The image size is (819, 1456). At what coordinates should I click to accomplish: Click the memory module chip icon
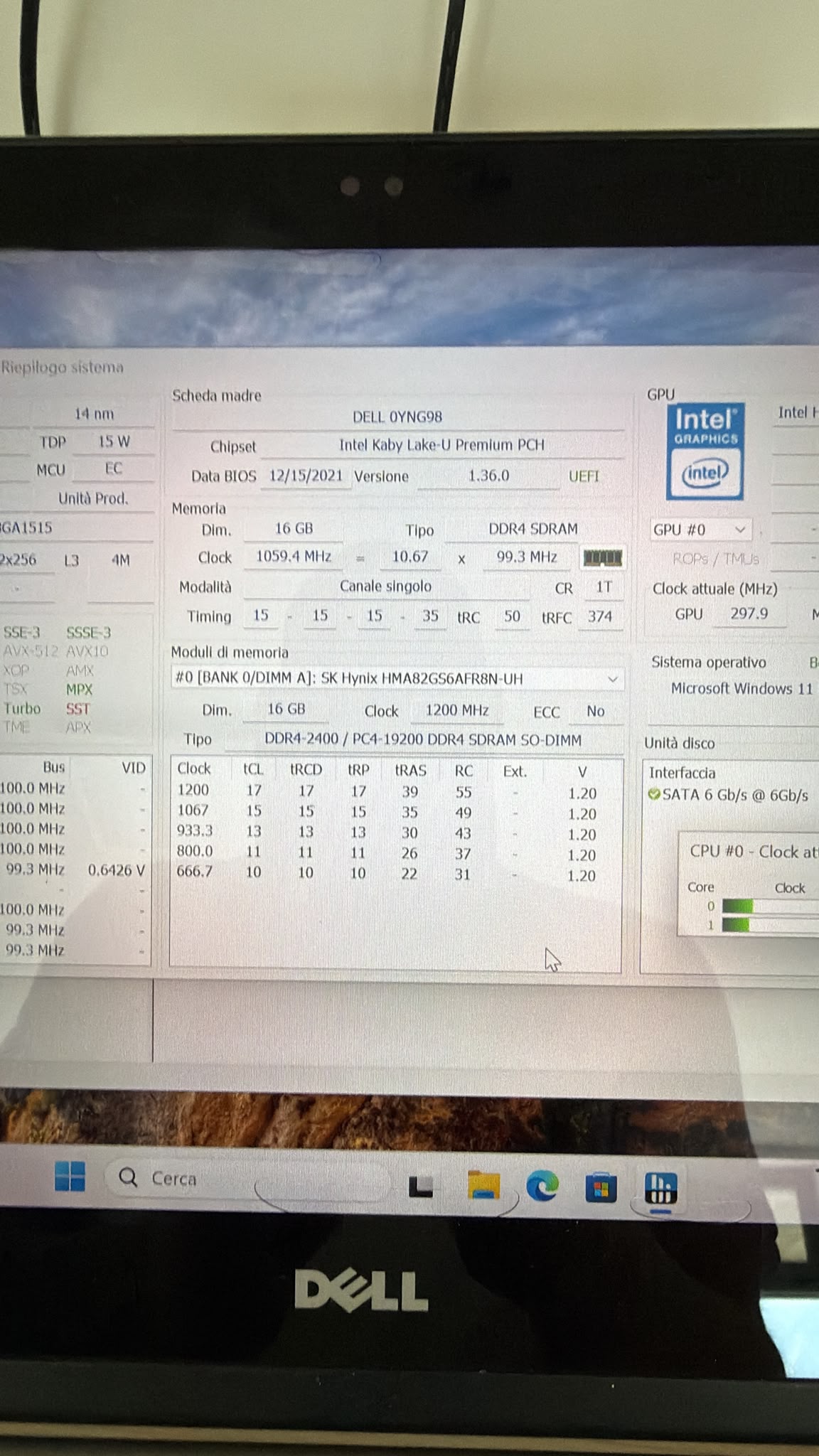602,558
